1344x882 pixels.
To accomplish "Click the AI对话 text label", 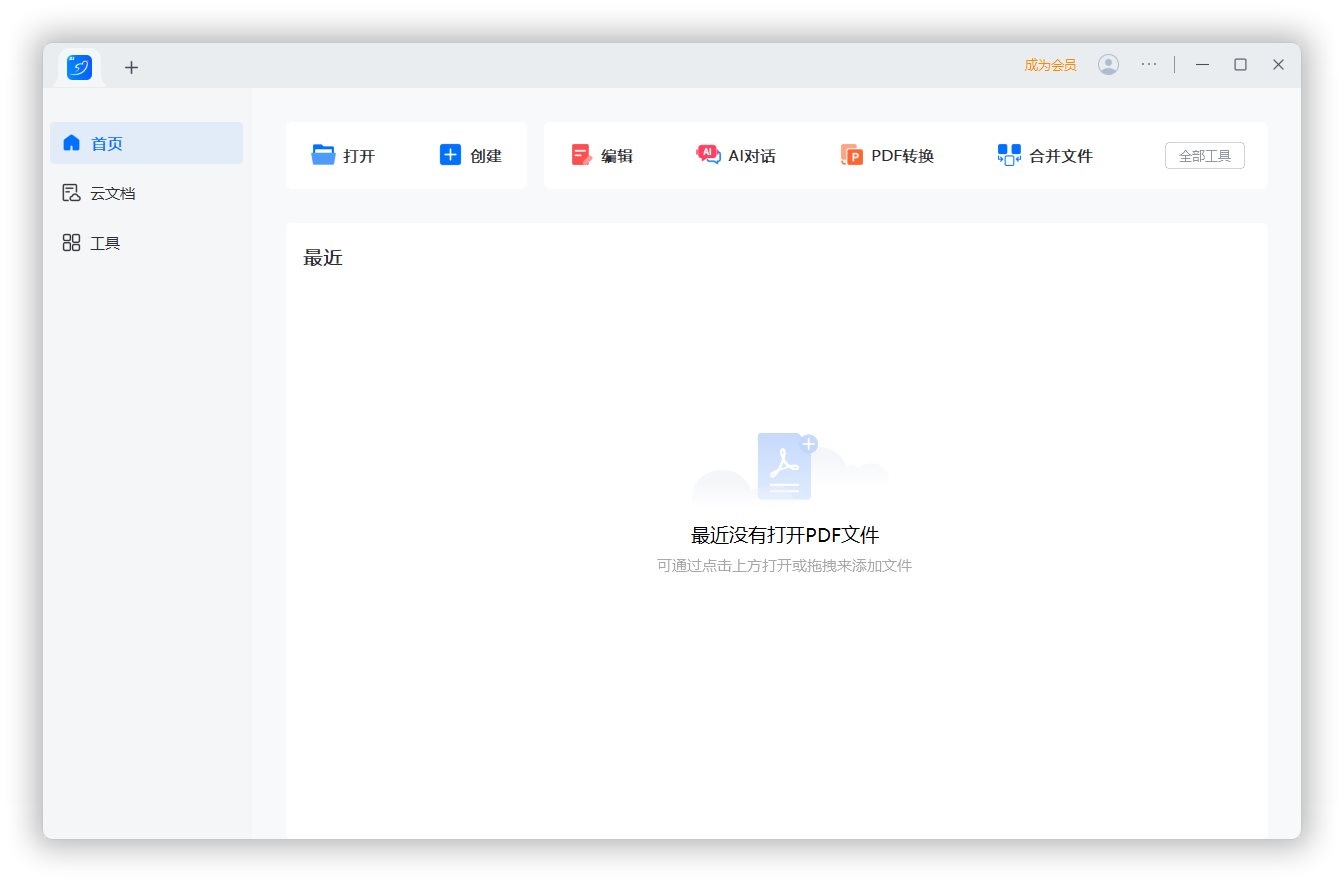I will (752, 156).
